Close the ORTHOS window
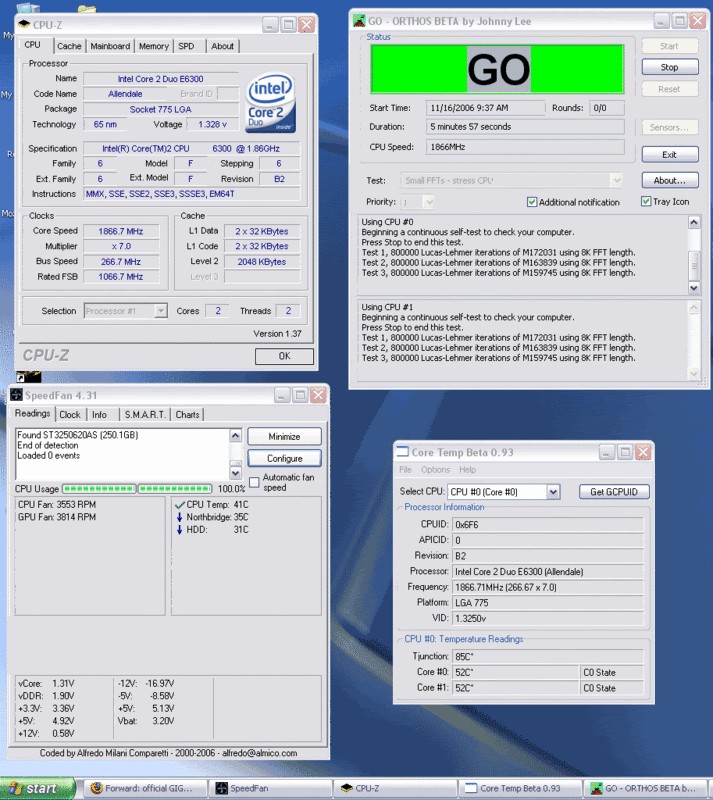The width and height of the screenshot is (713, 800). (697, 21)
